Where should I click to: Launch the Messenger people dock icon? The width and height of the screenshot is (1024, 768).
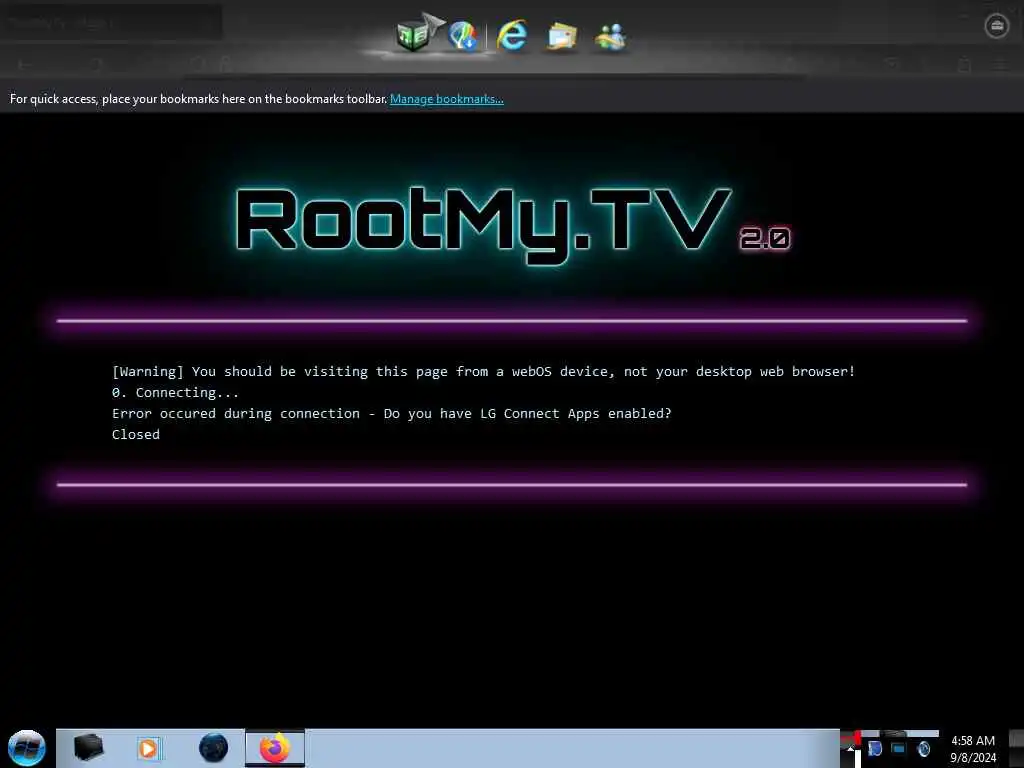610,37
